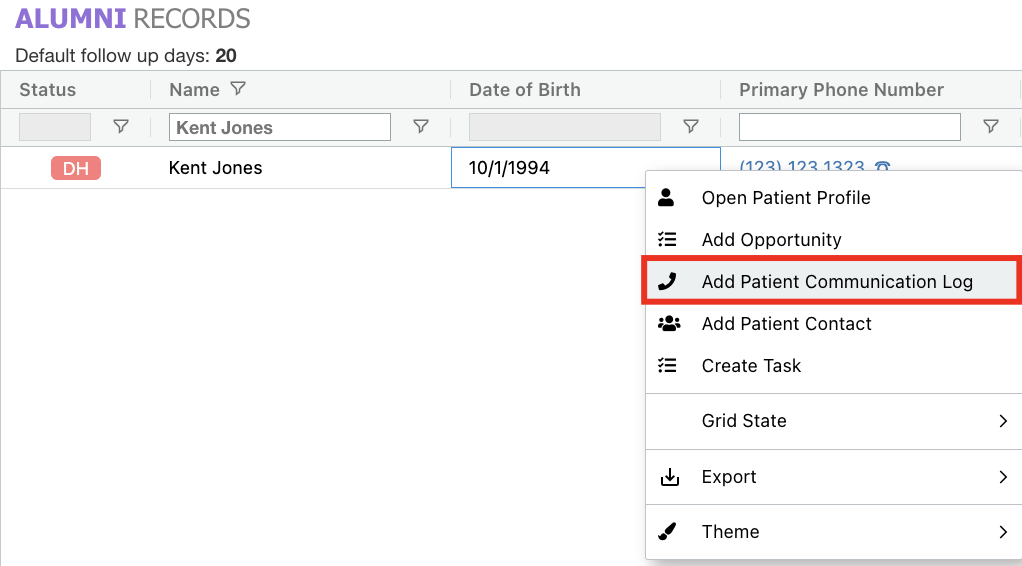Click the Date of Birth filter funnel icon

coord(690,127)
